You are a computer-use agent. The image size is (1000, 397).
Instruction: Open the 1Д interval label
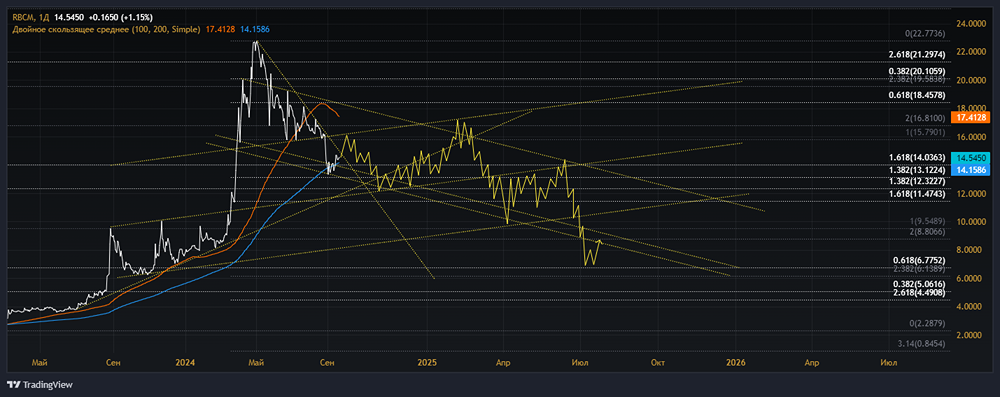point(43,18)
